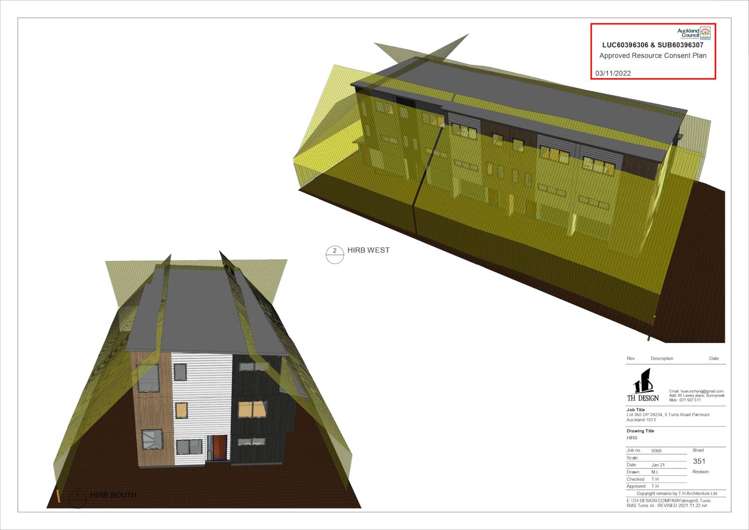Click the 'Date' revision column header
The image size is (749, 530).
point(714,358)
